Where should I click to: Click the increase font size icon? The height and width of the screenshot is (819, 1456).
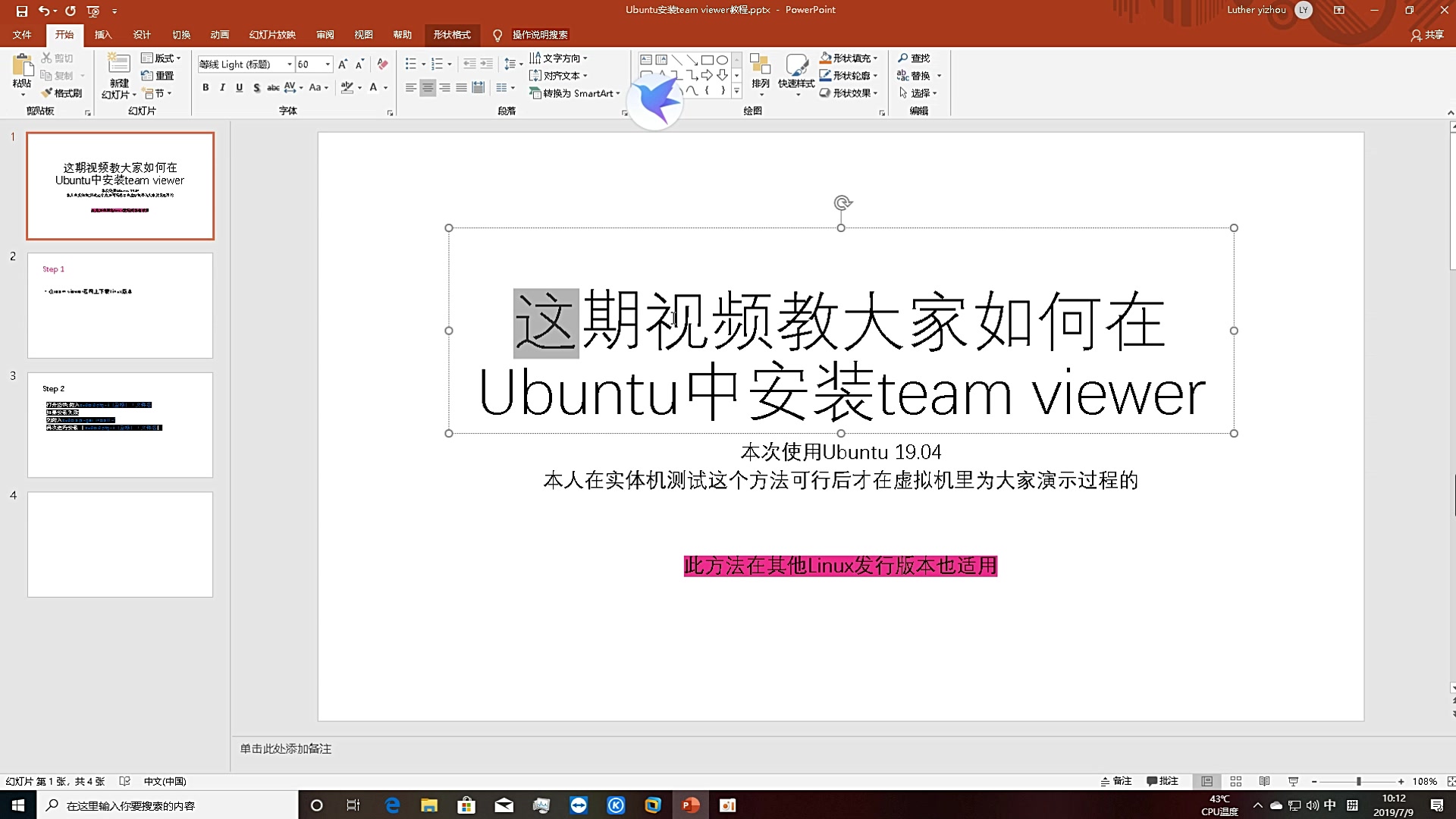(x=343, y=64)
